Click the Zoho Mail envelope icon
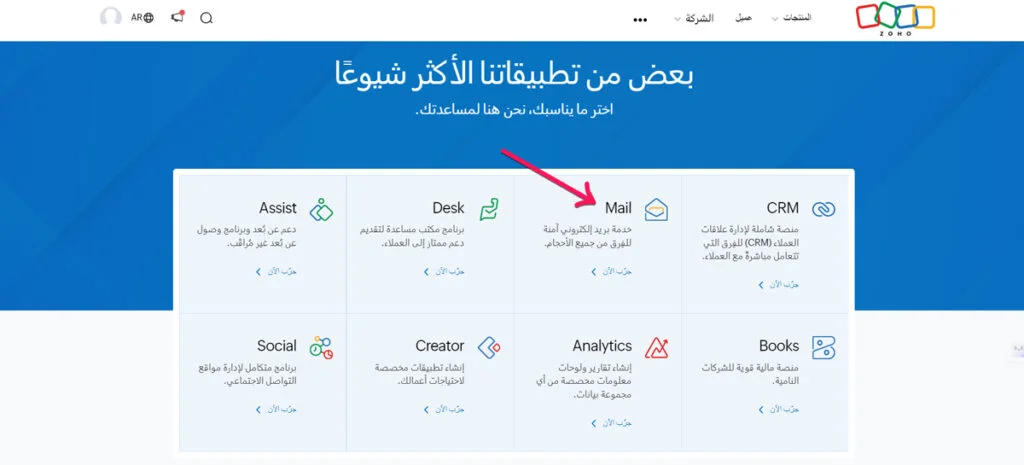Screen dimensions: 1024x465 click(655, 209)
